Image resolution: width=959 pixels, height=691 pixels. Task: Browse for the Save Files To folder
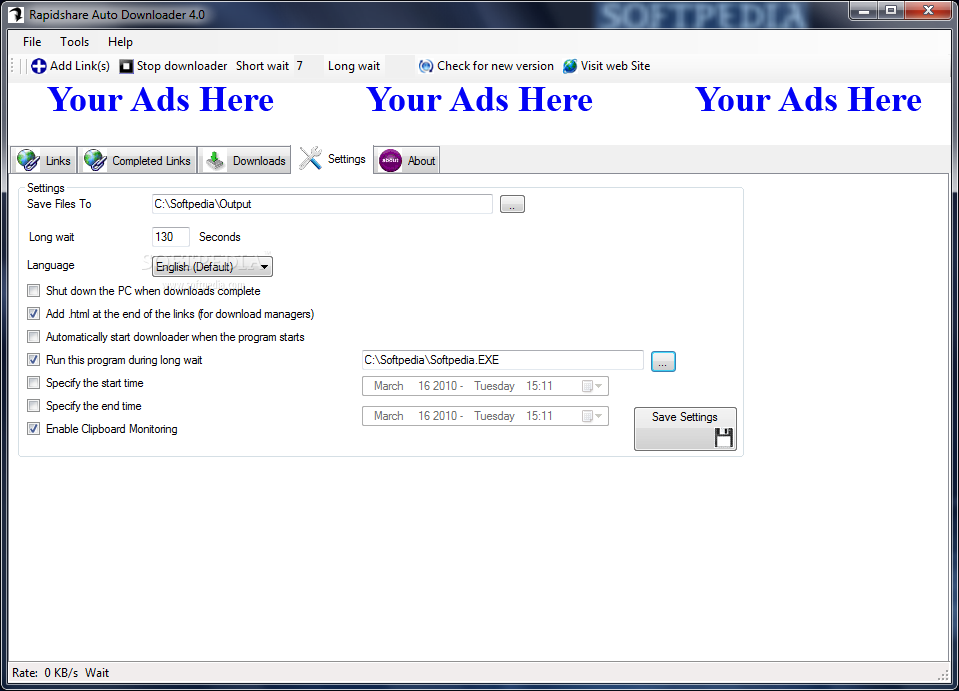513,204
